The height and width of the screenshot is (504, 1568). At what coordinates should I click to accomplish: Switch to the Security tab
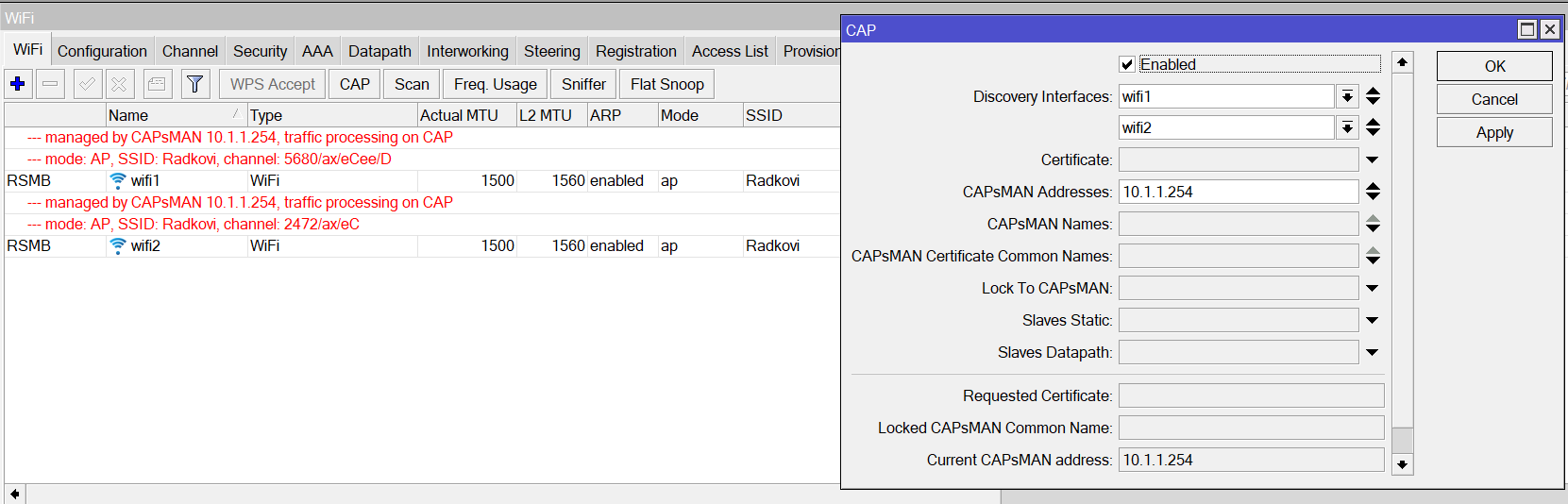tap(260, 51)
